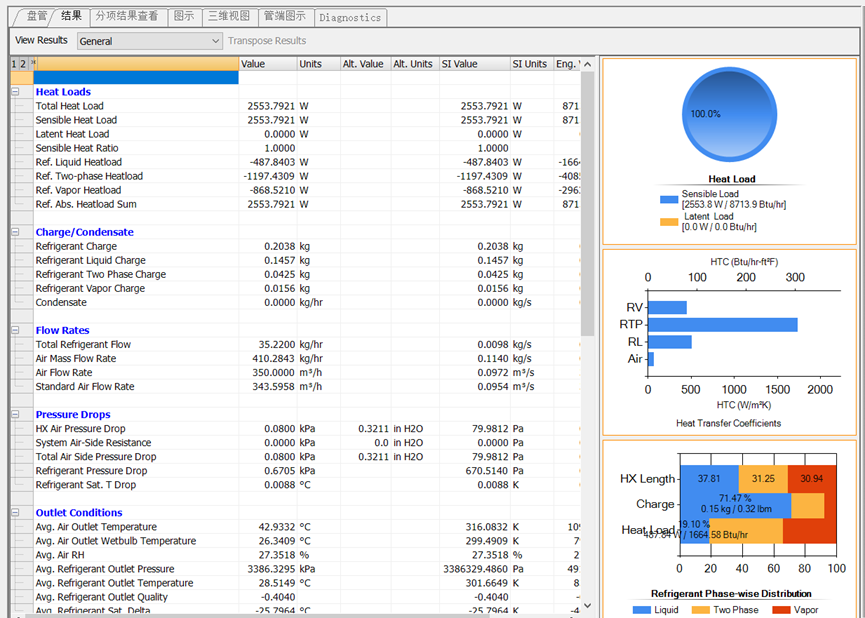
Task: Click the Latent Load legend swatch
Action: 669,222
